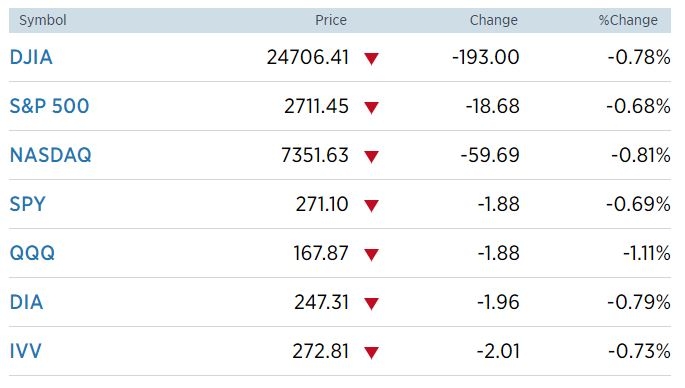Click the red down triangle in NASDAQ row

point(371,156)
